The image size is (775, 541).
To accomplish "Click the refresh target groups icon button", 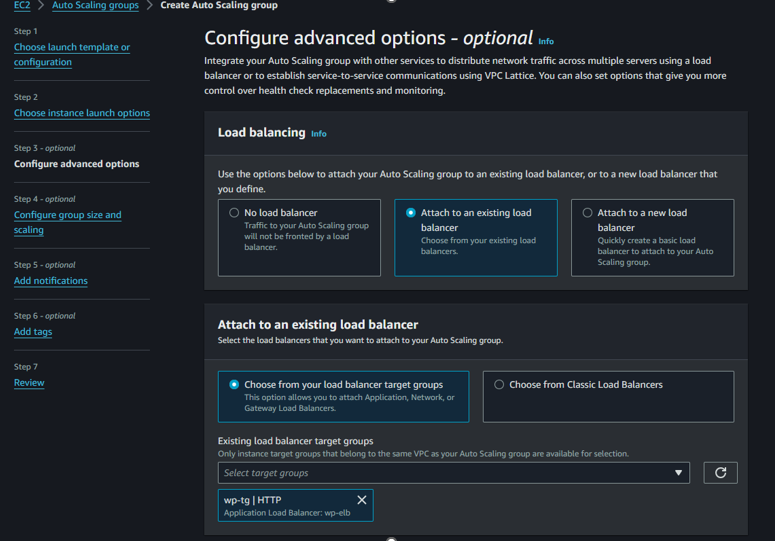I will (720, 473).
